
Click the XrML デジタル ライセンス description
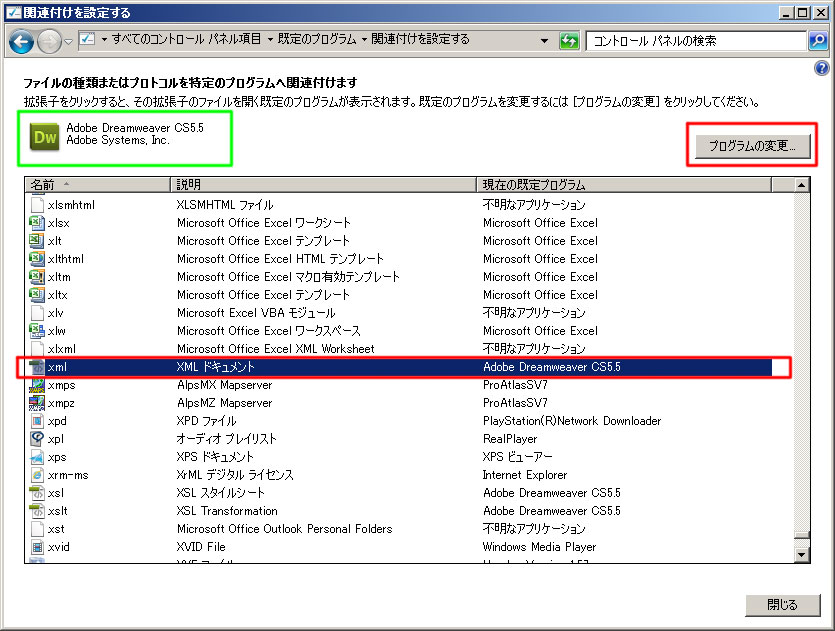pyautogui.click(x=235, y=475)
